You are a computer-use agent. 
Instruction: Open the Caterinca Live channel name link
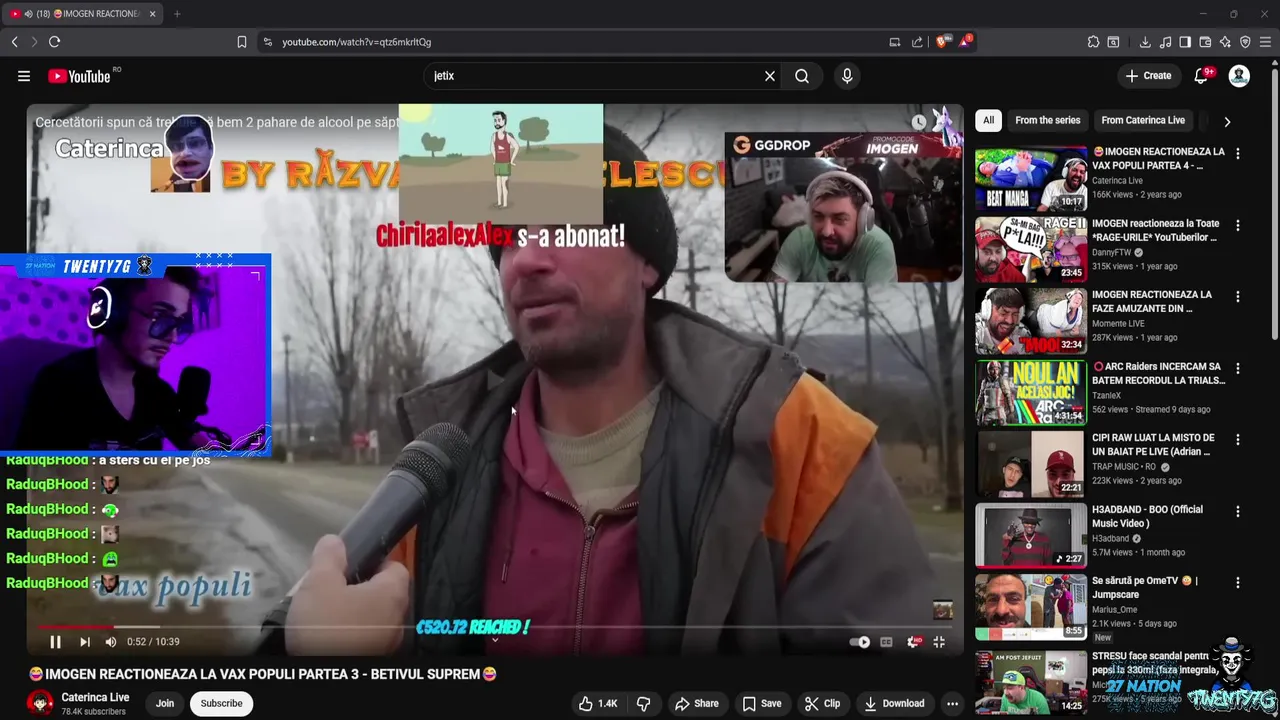95,697
